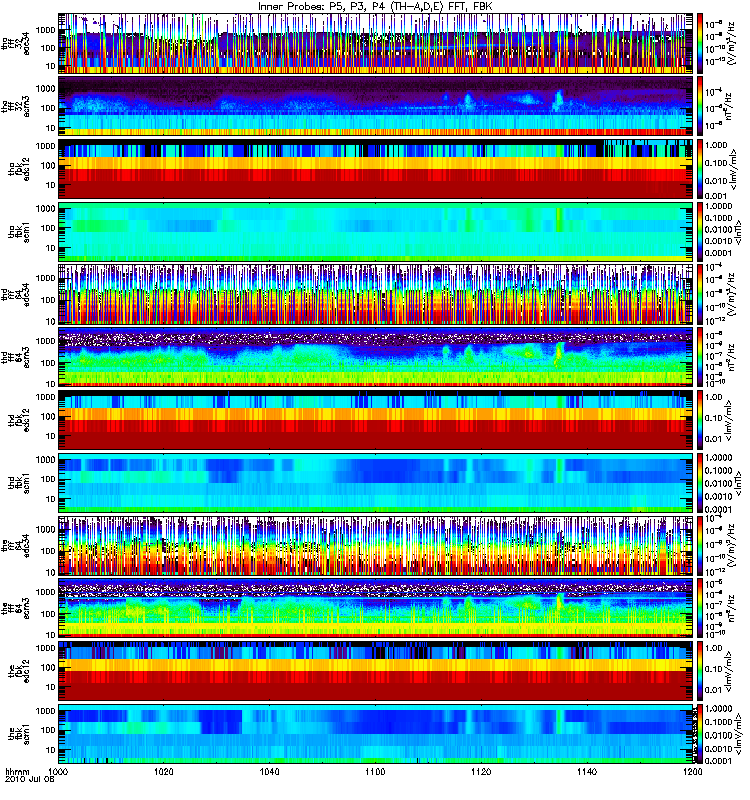Select the tha fbk scm1 filter bank panel
Image resolution: width=750 pixels, height=800 pixels.
click(x=375, y=232)
